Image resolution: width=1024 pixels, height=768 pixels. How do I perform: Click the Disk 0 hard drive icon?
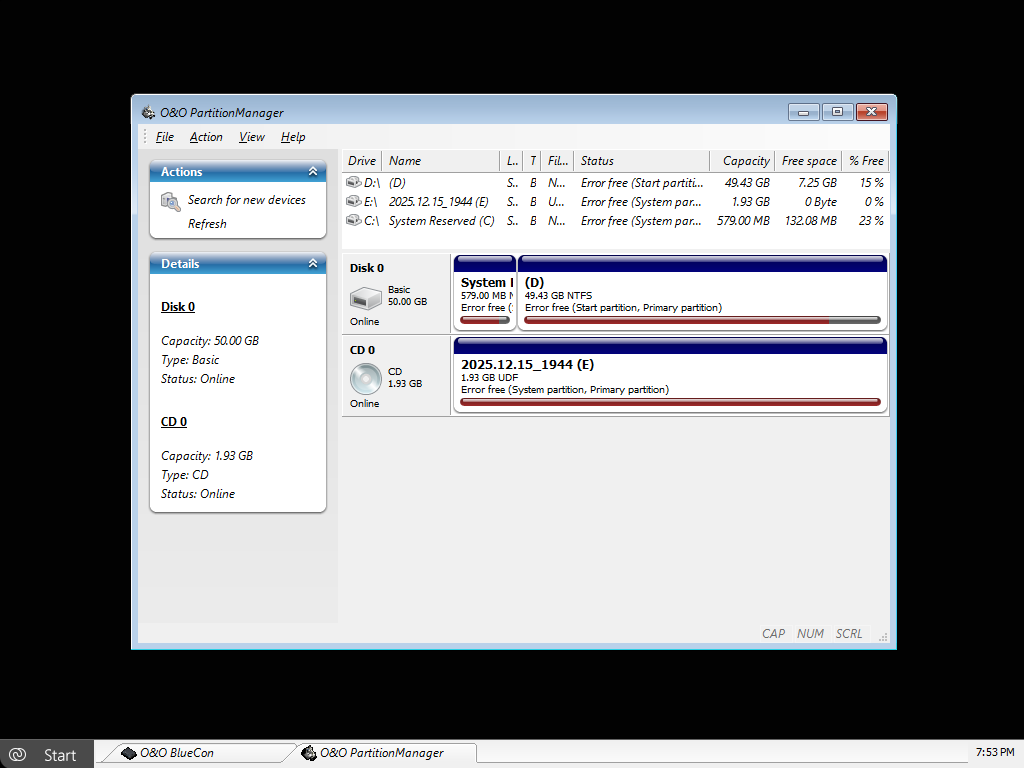pos(365,297)
